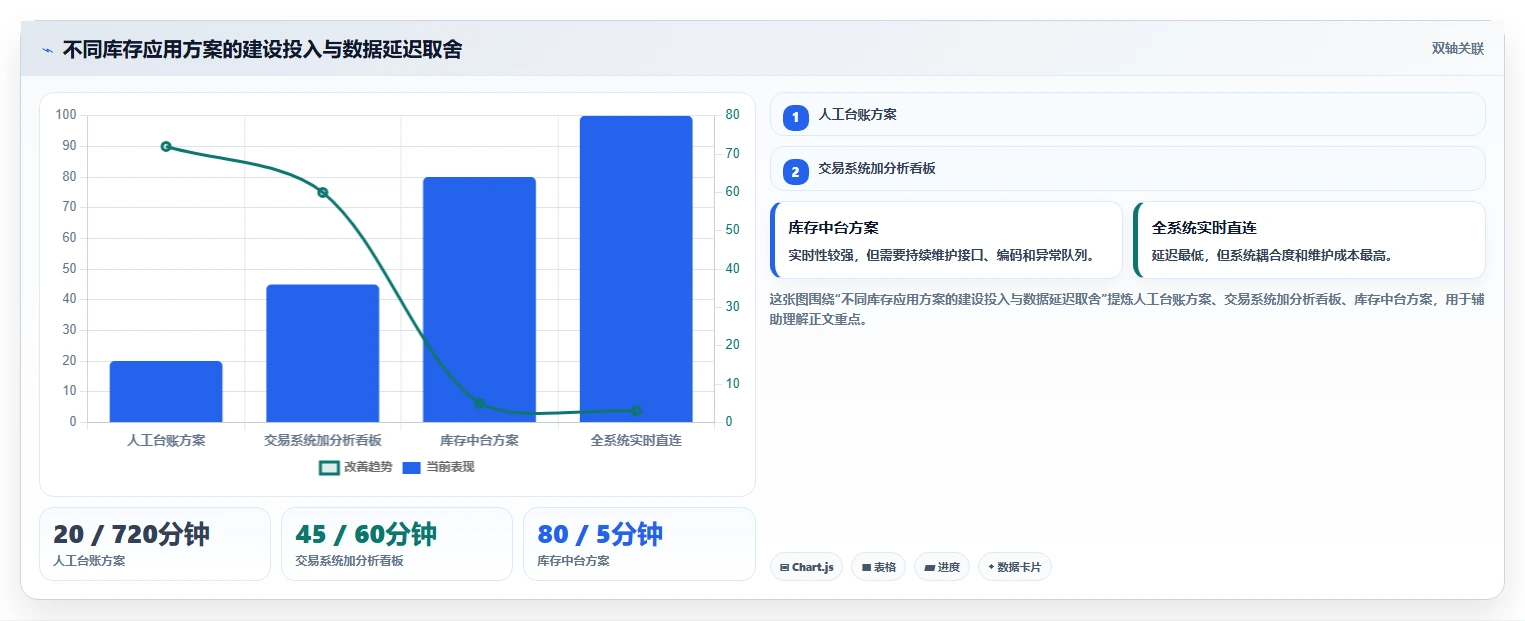1525x621 pixels.
Task: Click the 20 / 720分钟 data card
Action: [155, 544]
